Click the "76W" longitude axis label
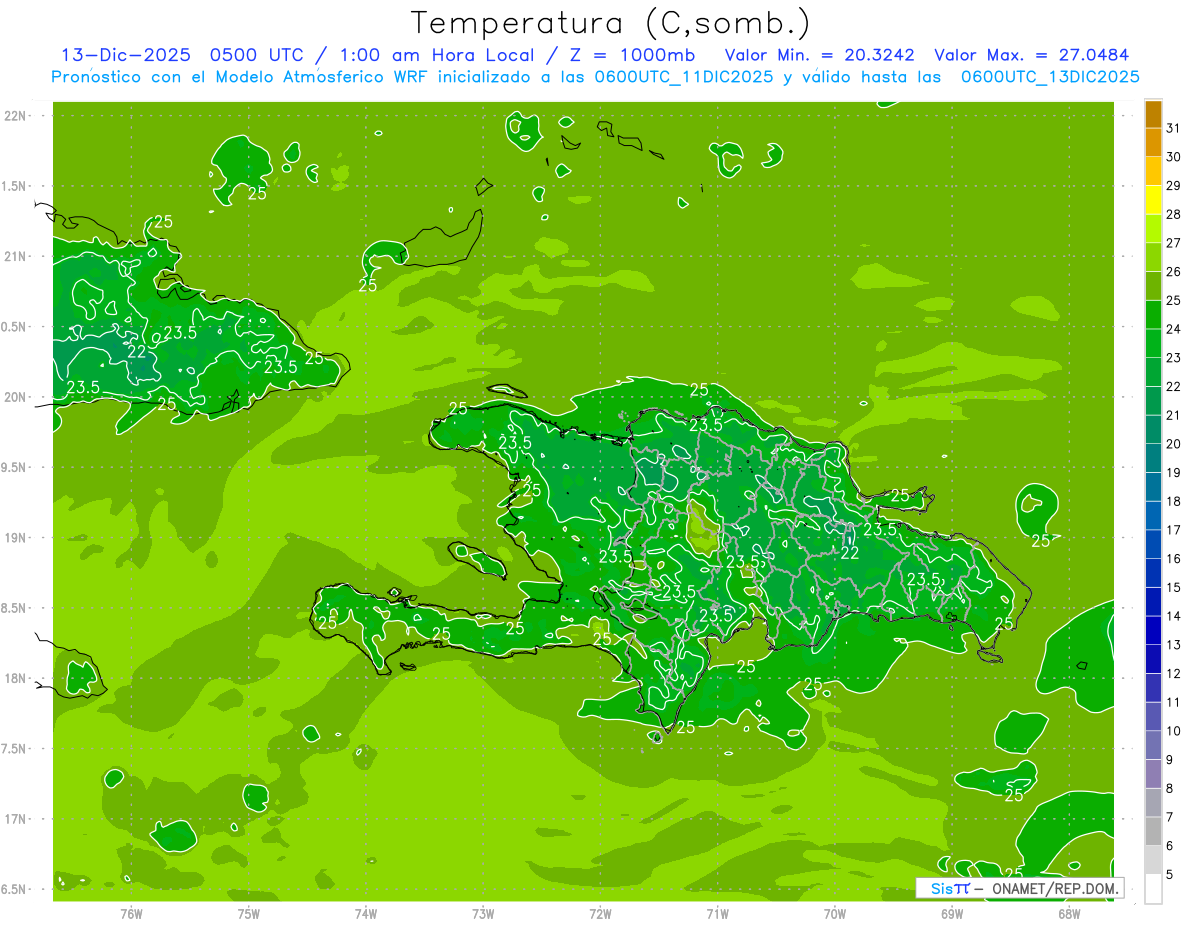This screenshot has width=1200, height=927. (131, 914)
